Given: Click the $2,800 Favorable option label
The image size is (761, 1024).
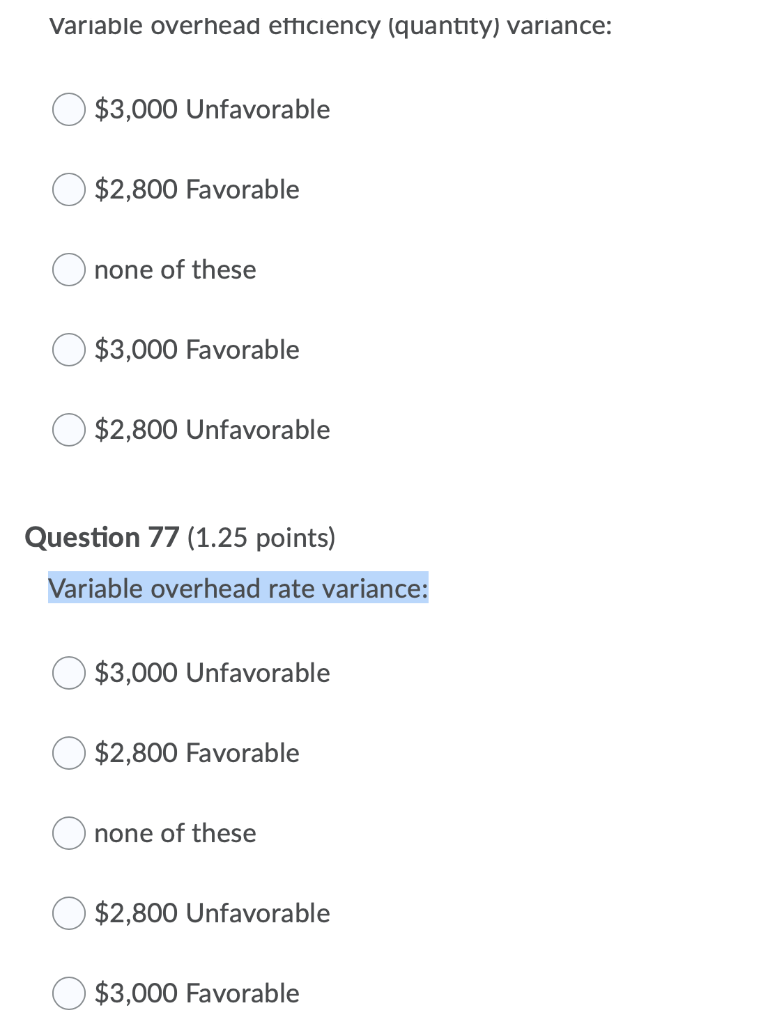Looking at the screenshot, I should point(197,189).
